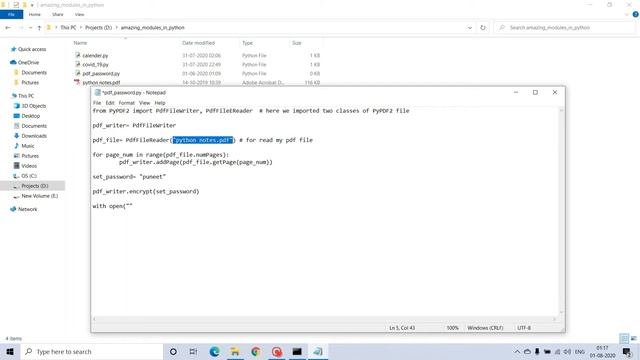Switch to Notepad from the taskbar
The width and height of the screenshot is (640, 360).
318,351
